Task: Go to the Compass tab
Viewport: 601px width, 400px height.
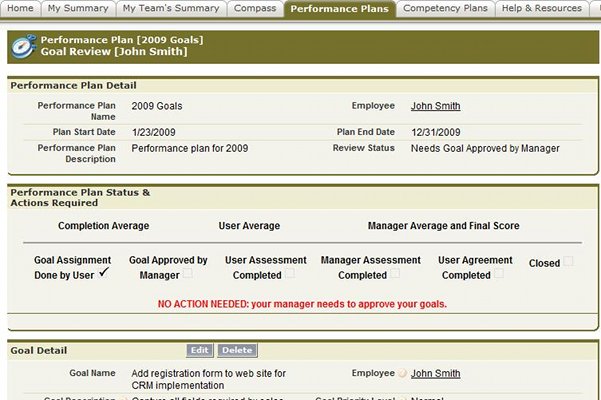Action: coord(255,8)
